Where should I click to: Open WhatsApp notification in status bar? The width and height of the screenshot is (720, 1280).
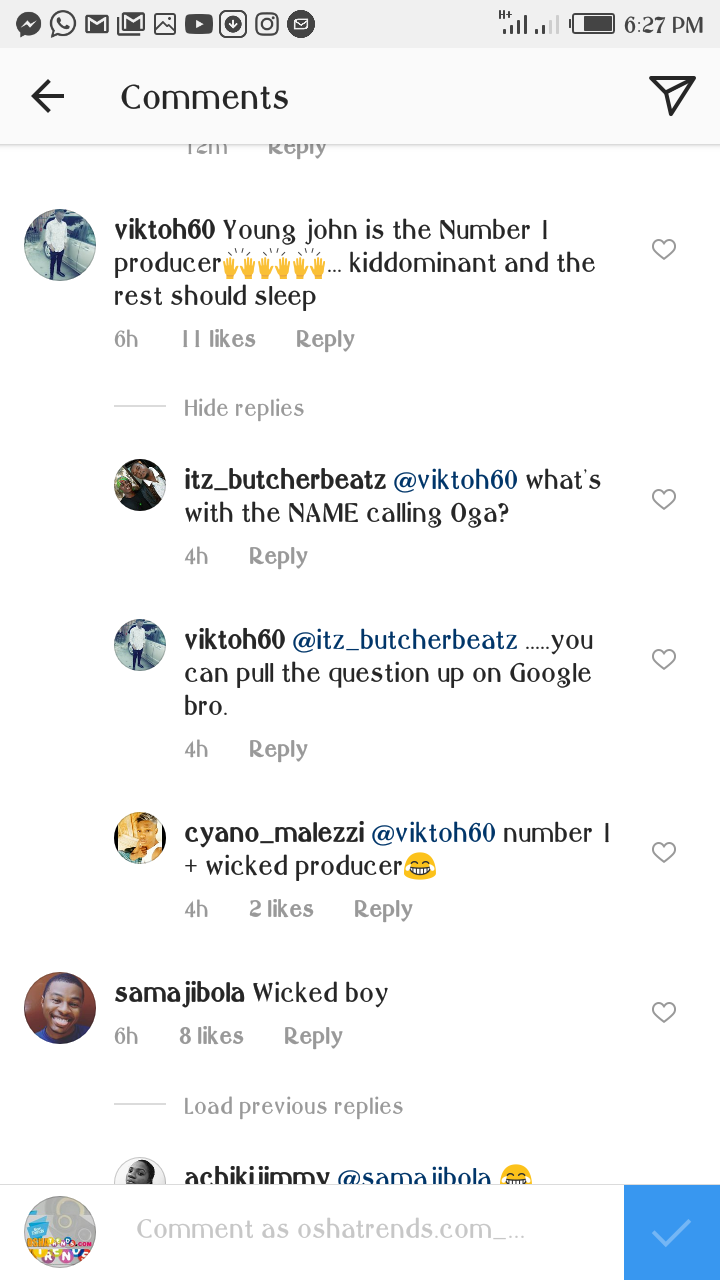coord(63,24)
